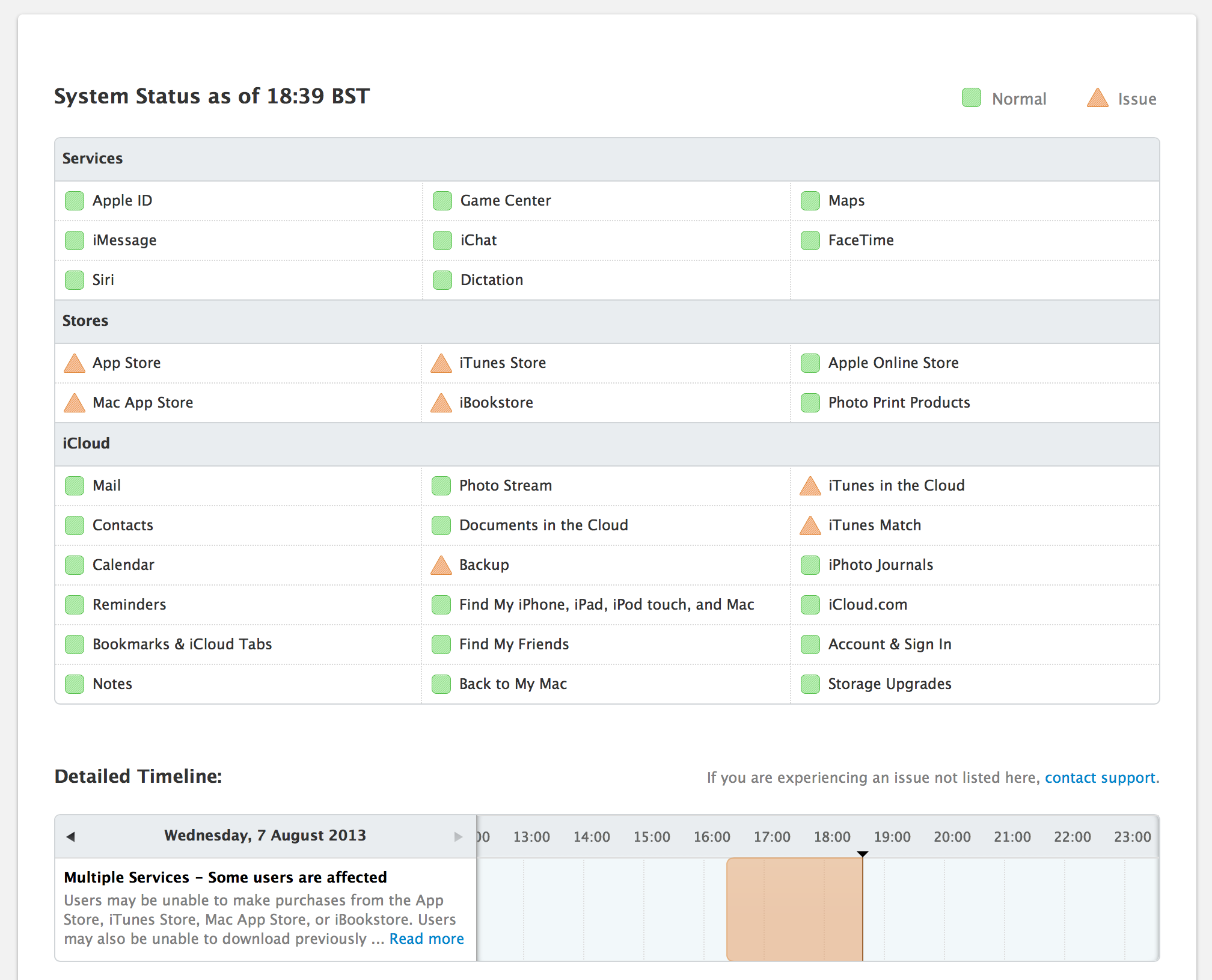Click the Issue legend triangle icon

coord(1098,97)
